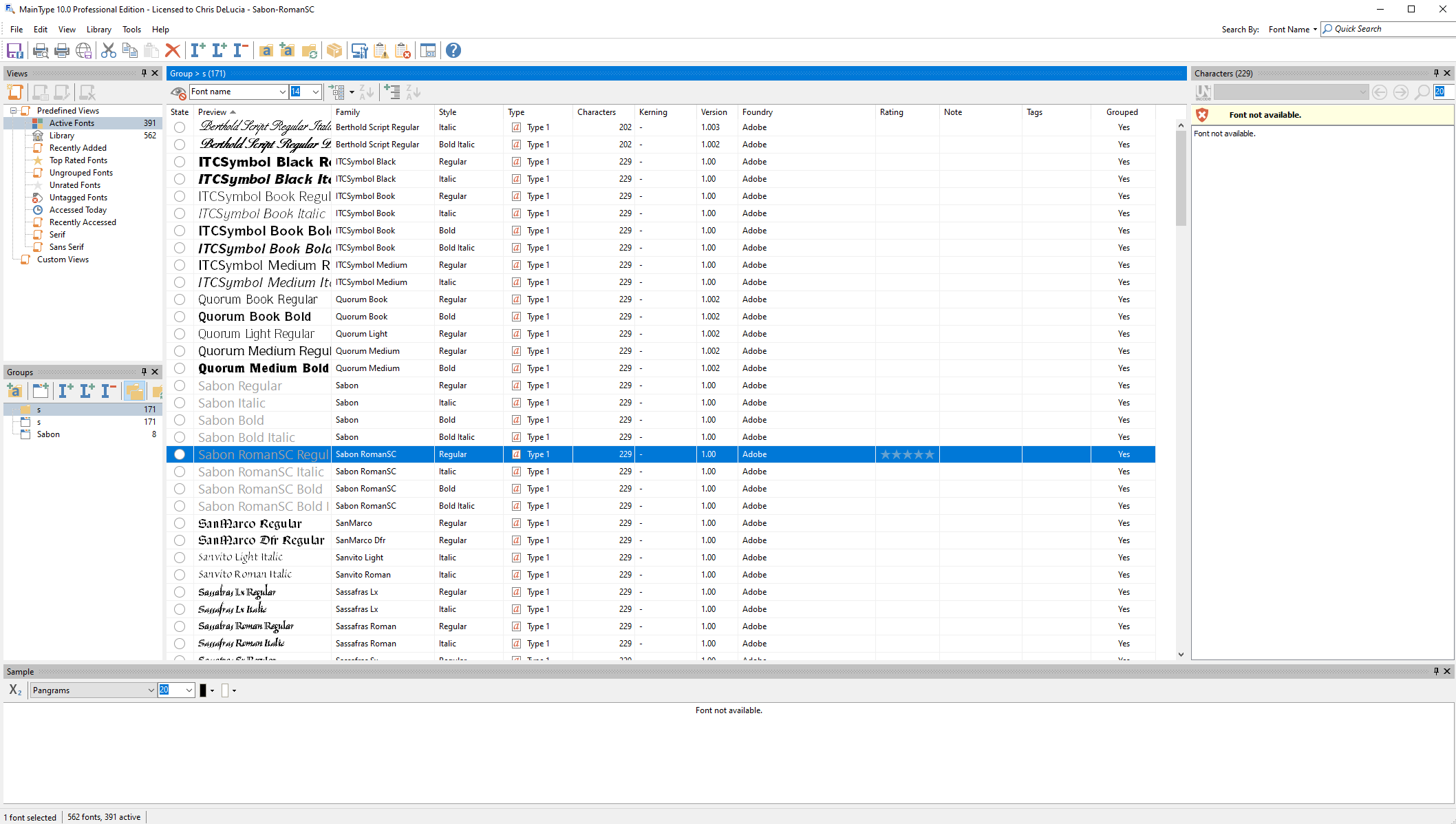
Task: Click the Cut scissors icon
Action: [109, 50]
